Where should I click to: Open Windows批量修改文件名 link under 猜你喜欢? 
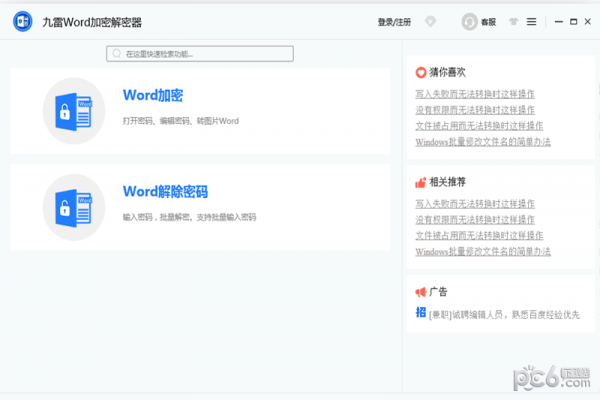point(483,142)
